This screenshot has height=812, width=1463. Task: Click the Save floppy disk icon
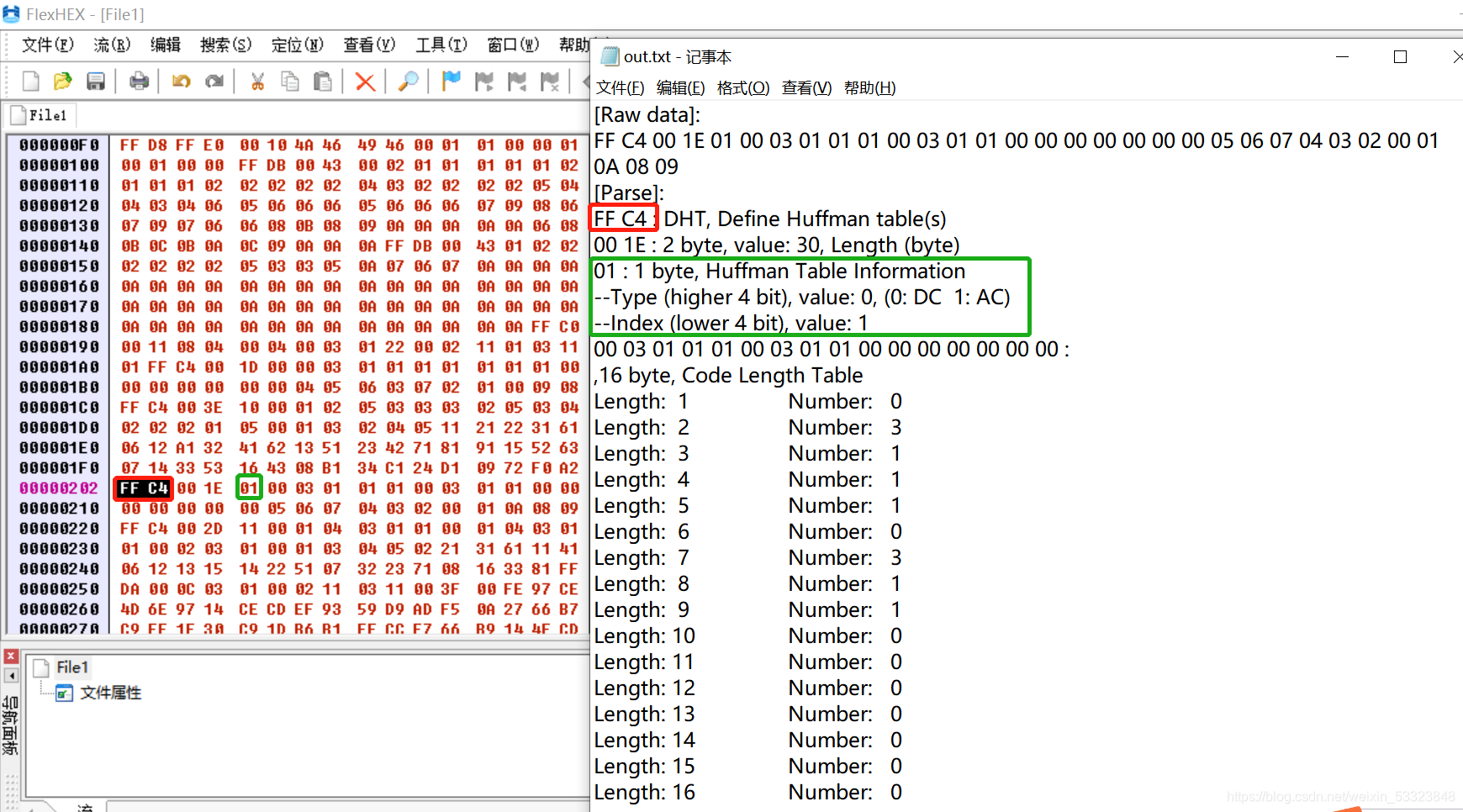click(x=96, y=81)
